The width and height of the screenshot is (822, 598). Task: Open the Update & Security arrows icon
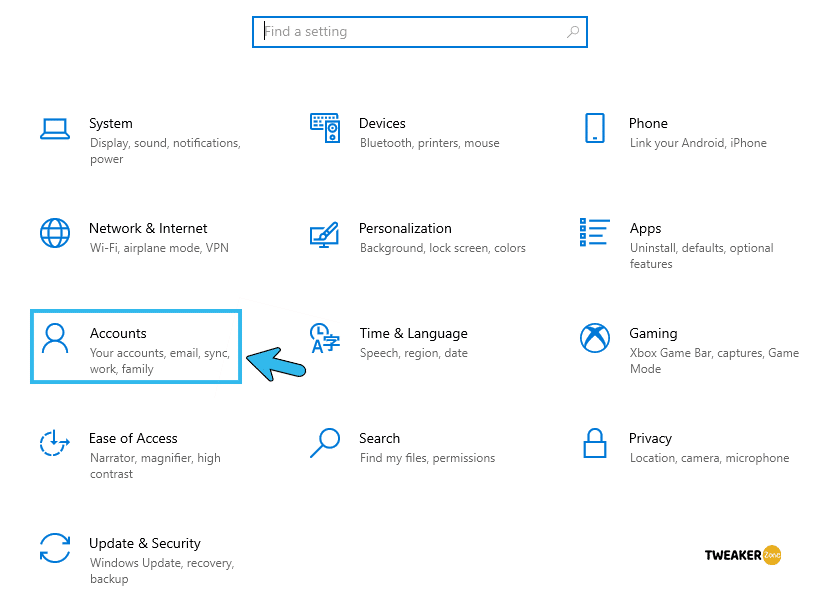click(55, 548)
